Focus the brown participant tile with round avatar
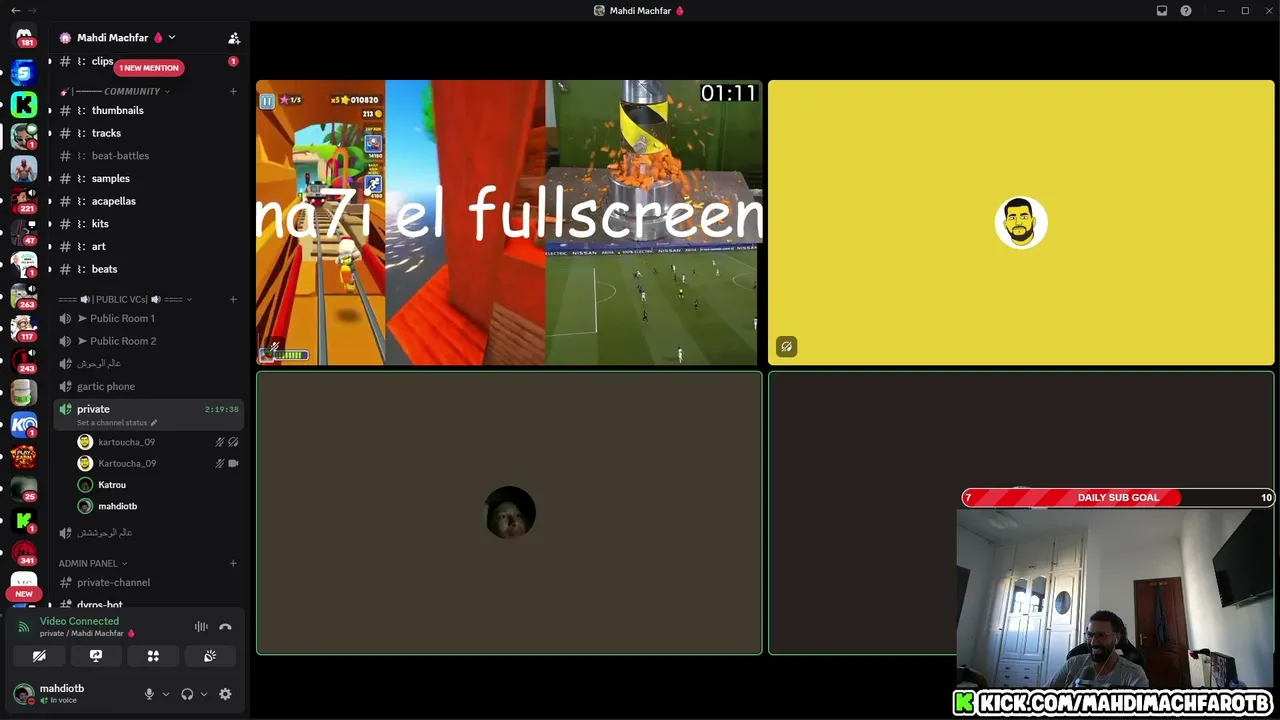The image size is (1280, 720). pos(509,513)
